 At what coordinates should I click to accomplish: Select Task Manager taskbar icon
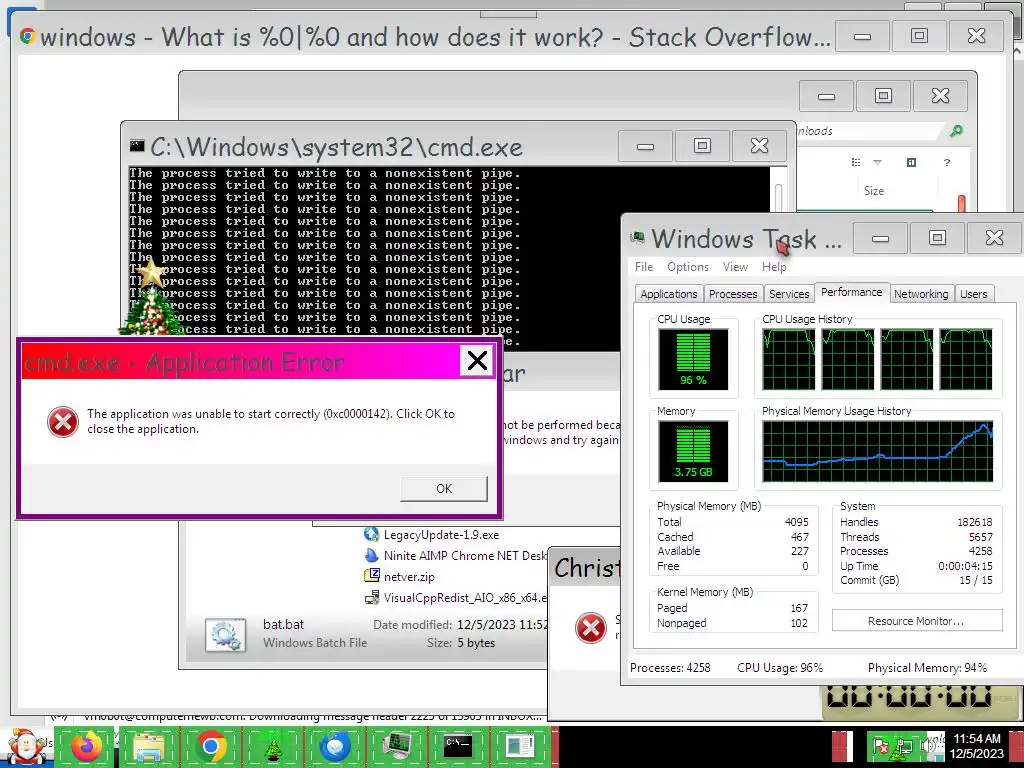pos(397,746)
